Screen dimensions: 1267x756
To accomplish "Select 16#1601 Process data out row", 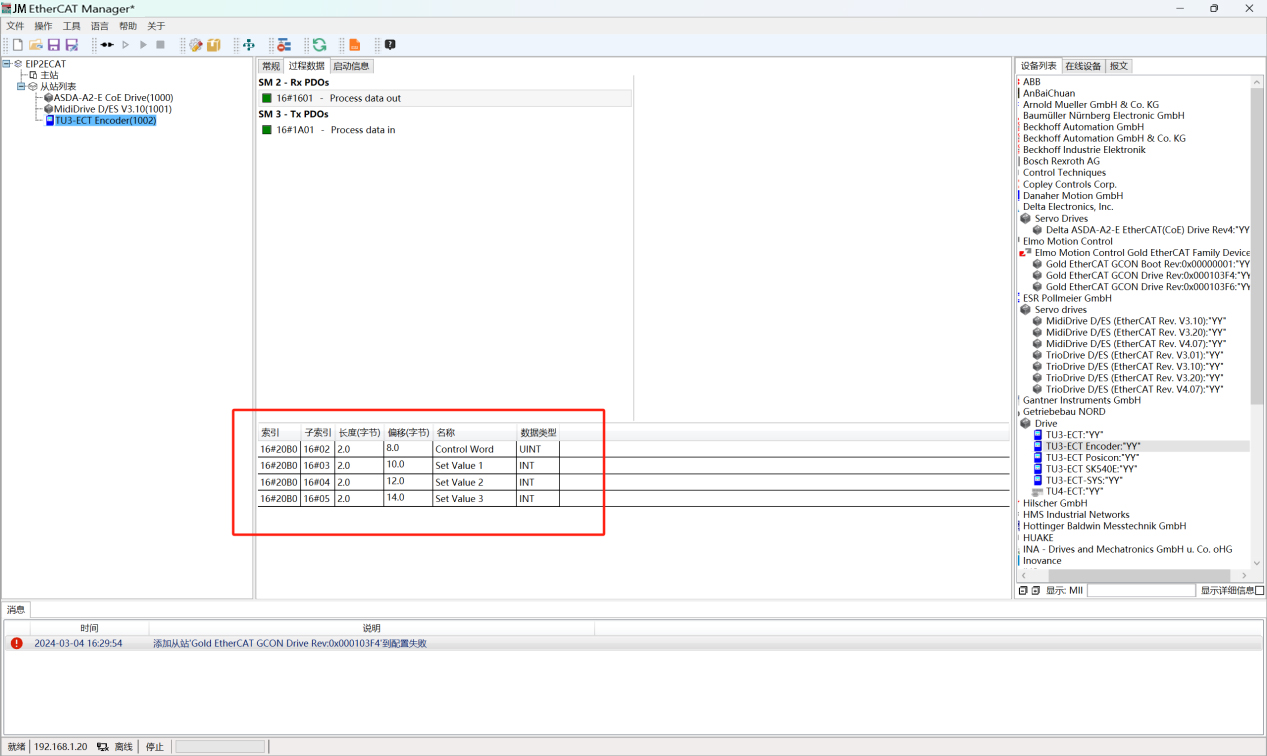I will tap(445, 98).
